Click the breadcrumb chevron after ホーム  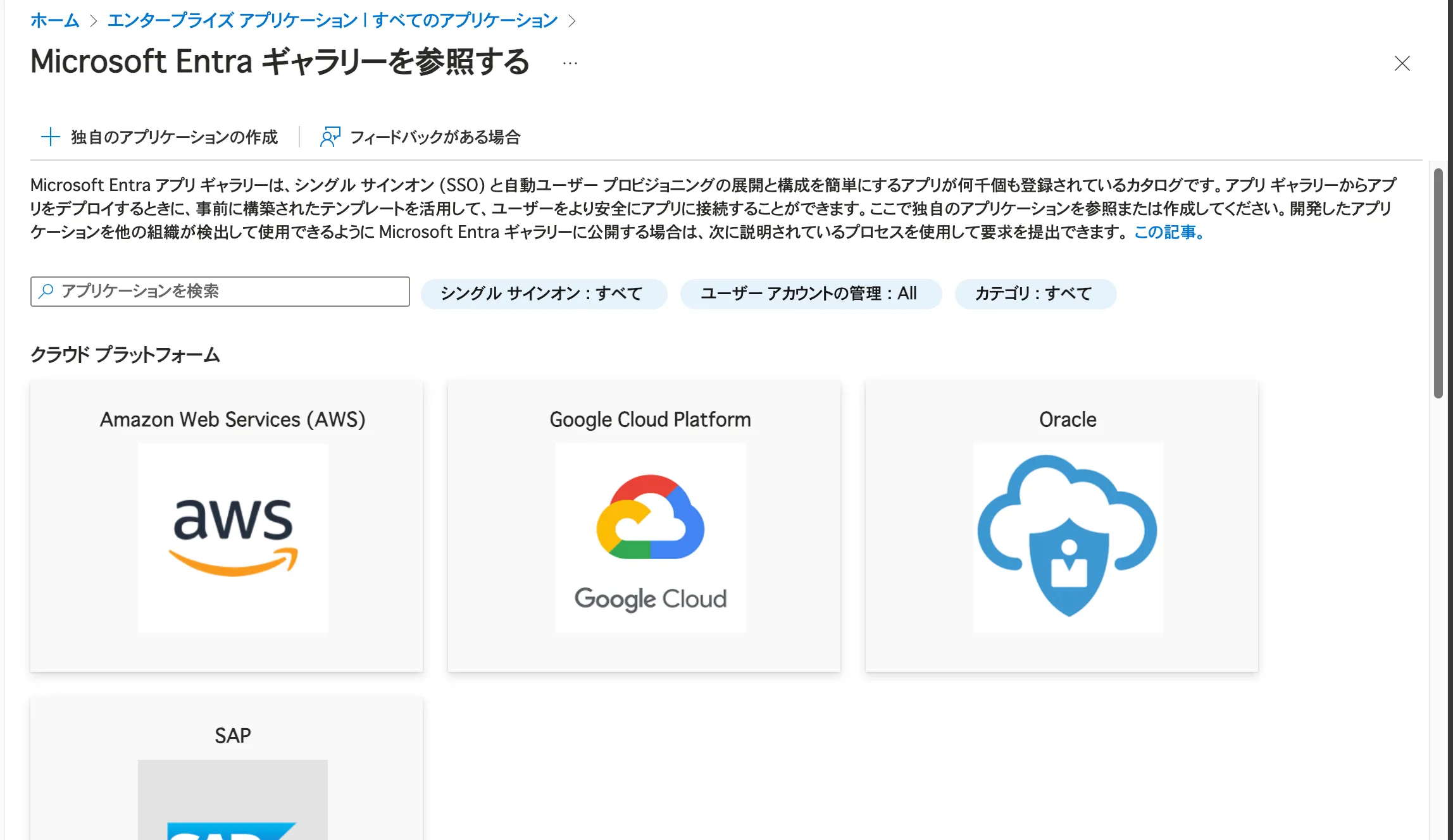(x=94, y=21)
